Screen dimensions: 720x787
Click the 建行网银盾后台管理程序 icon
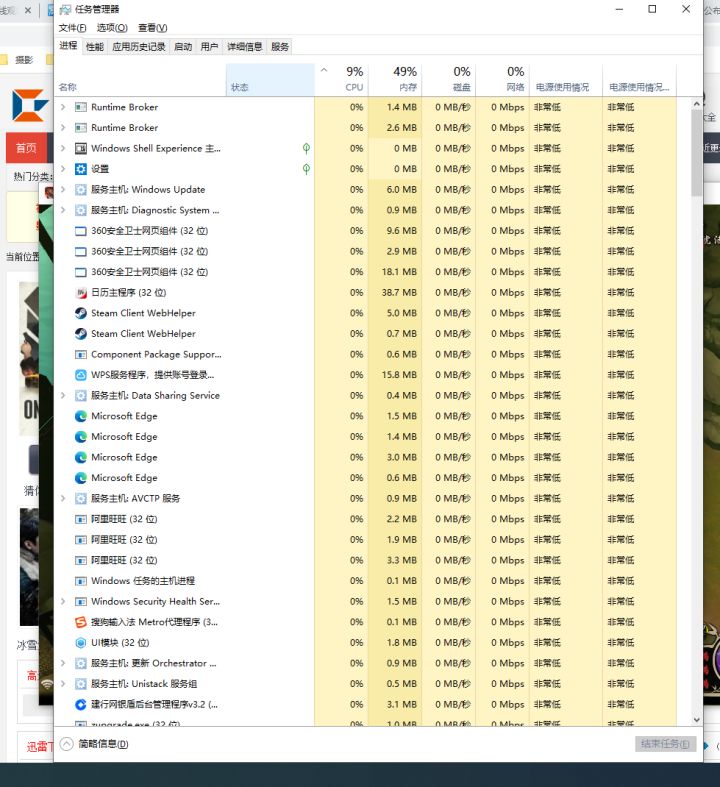tap(80, 705)
